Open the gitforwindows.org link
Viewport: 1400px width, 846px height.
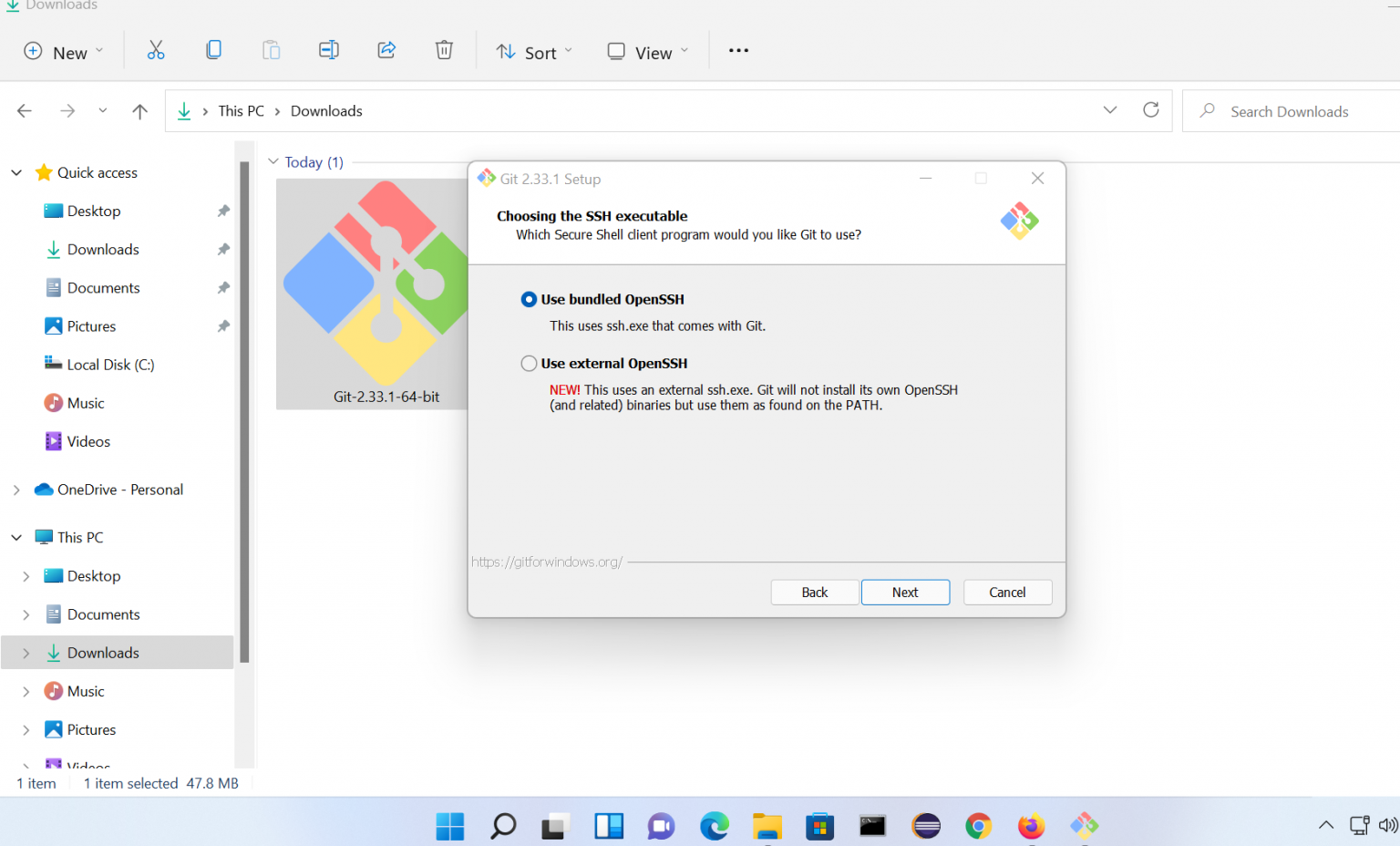click(x=547, y=562)
